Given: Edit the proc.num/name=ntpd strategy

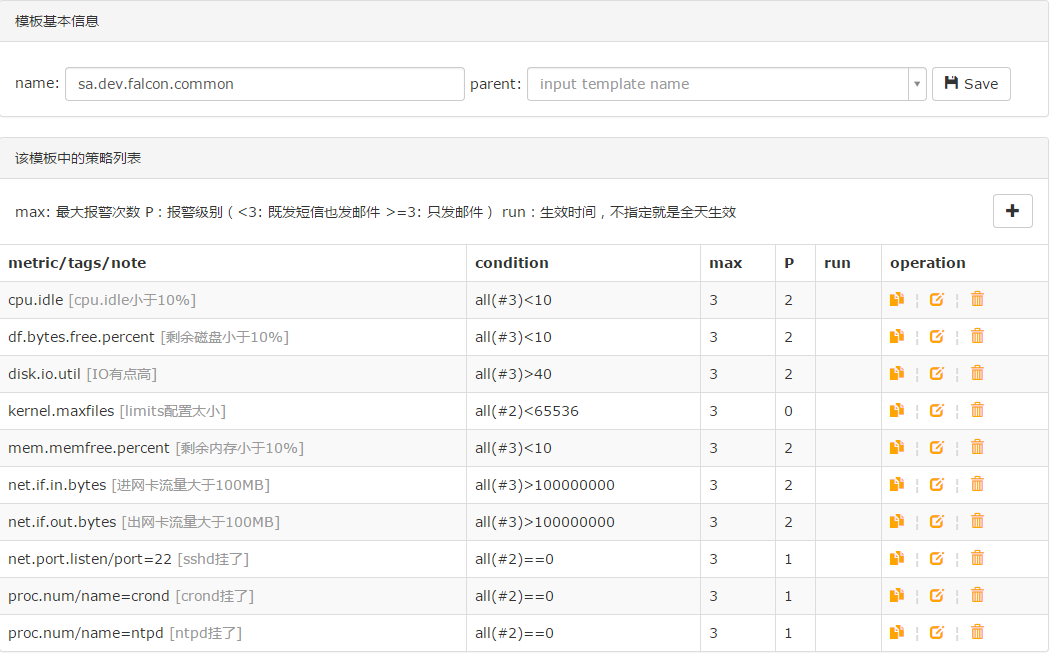Looking at the screenshot, I should pos(937,633).
